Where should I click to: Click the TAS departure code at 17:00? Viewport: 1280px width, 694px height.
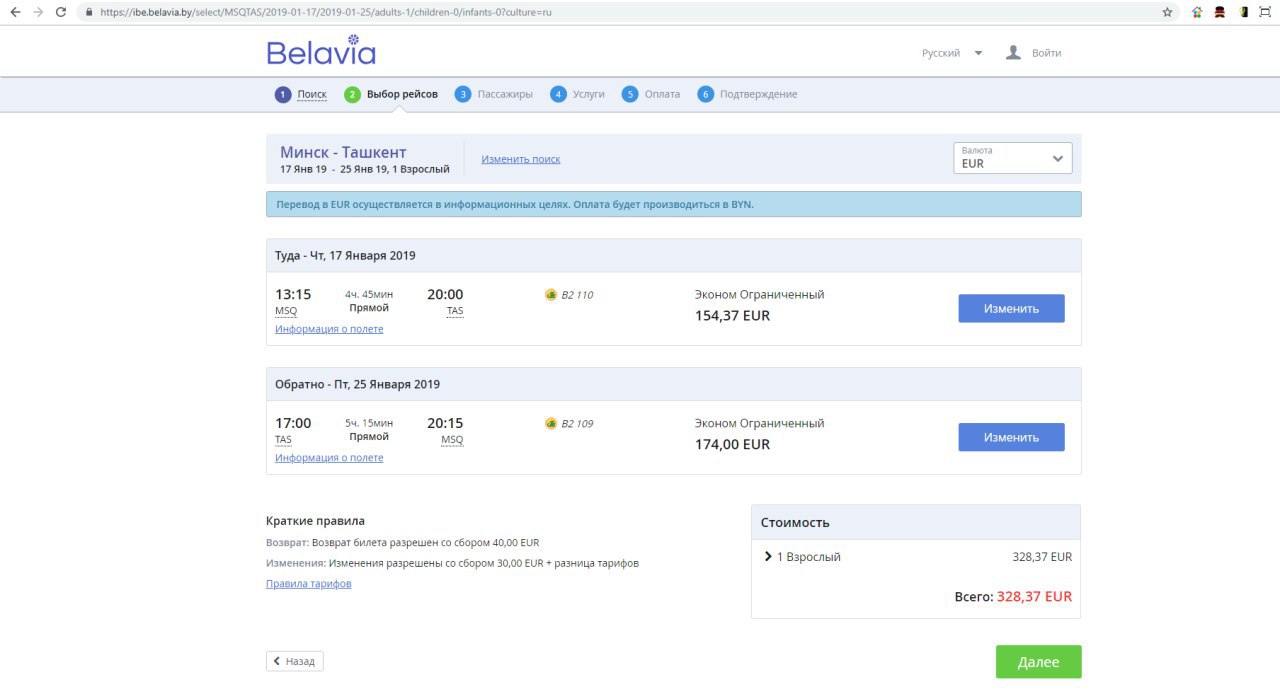coord(284,440)
